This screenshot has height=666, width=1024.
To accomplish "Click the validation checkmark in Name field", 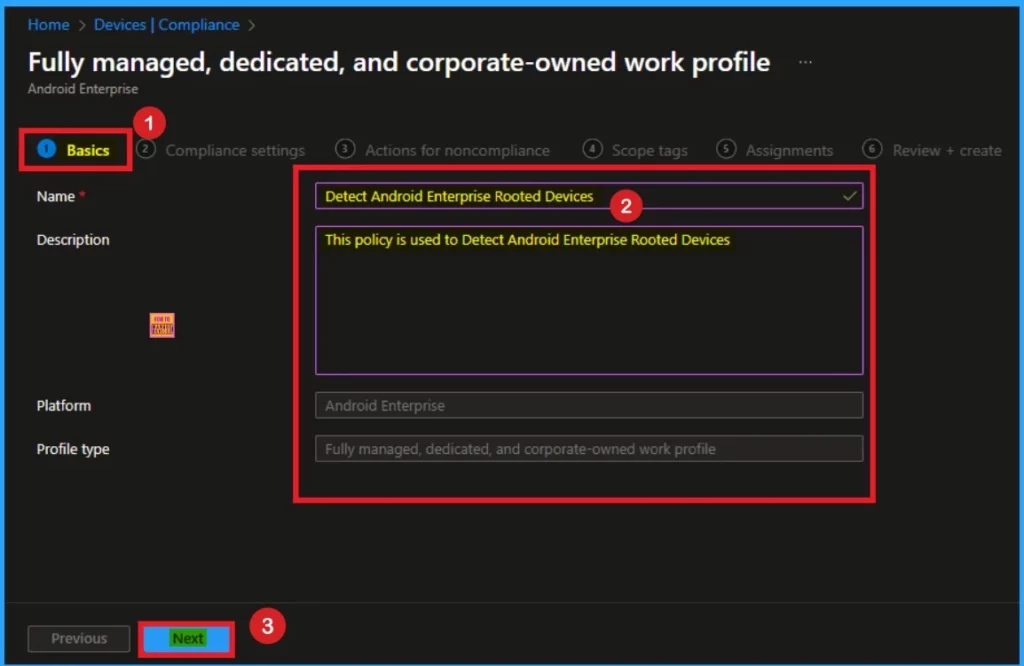I will pos(849,196).
